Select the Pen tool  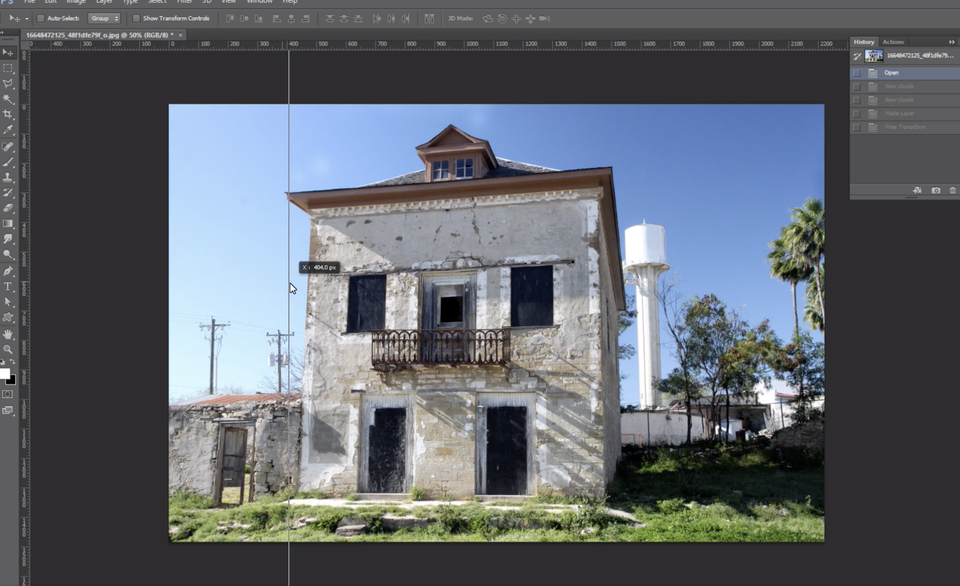[8, 271]
